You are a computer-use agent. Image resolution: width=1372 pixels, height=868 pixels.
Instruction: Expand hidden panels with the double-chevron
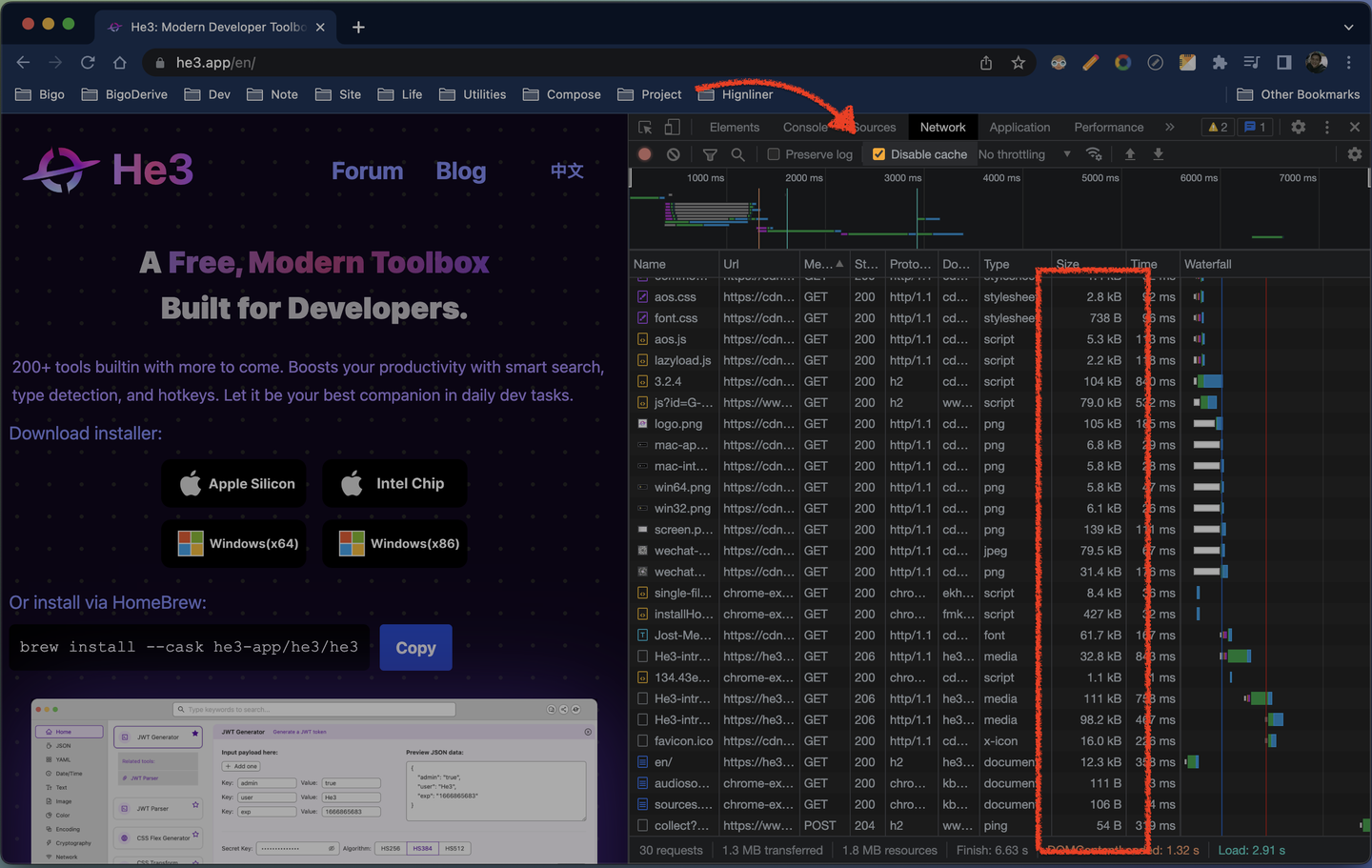point(1170,126)
